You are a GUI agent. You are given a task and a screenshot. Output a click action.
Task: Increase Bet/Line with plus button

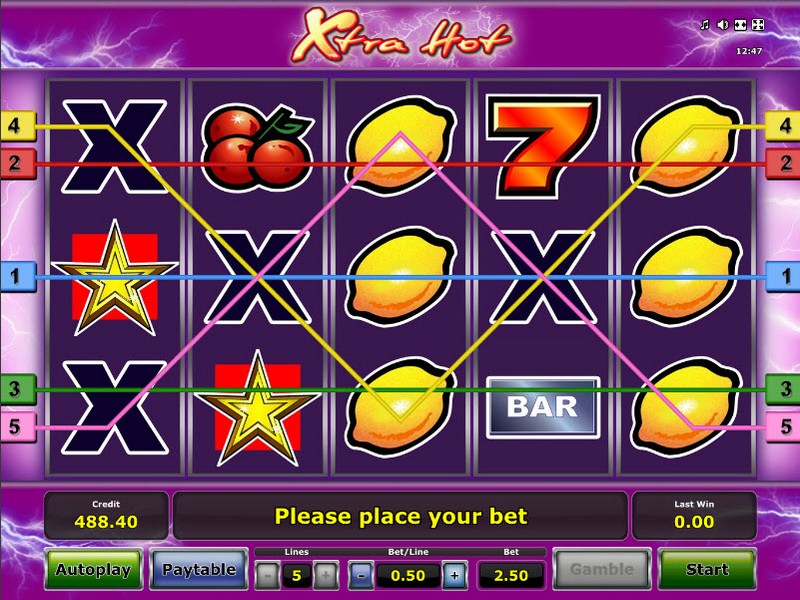pyautogui.click(x=454, y=576)
